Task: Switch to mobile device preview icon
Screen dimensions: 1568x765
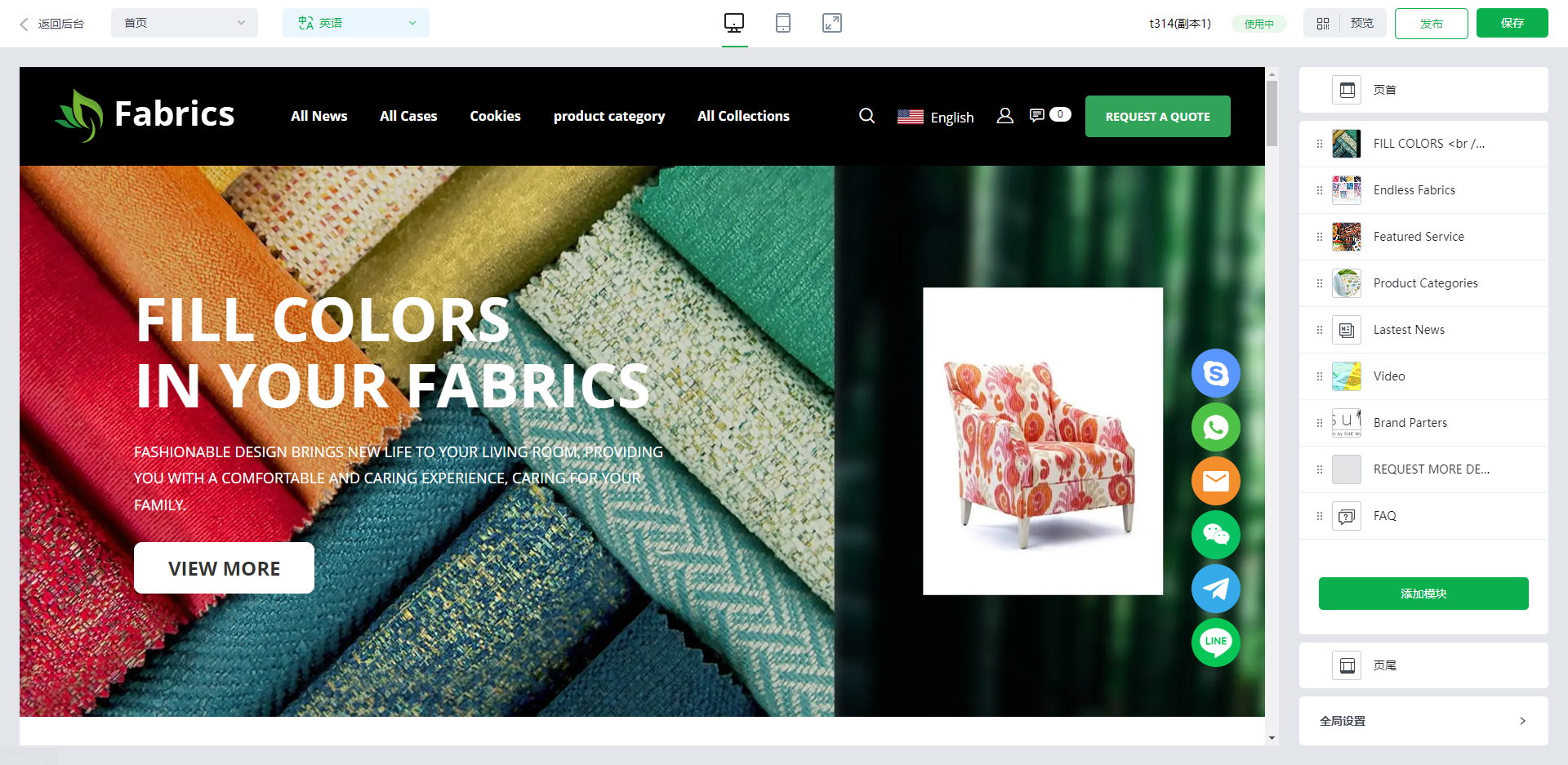Action: pyautogui.click(x=783, y=23)
